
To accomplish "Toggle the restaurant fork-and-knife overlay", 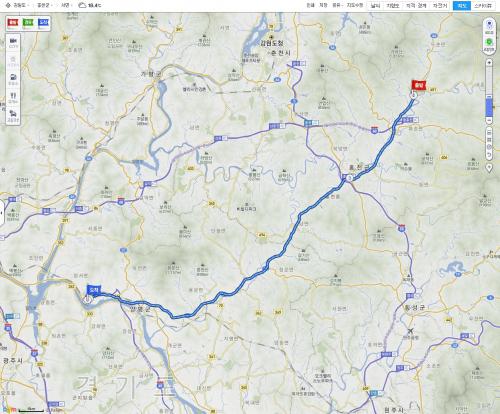I will tap(13, 97).
